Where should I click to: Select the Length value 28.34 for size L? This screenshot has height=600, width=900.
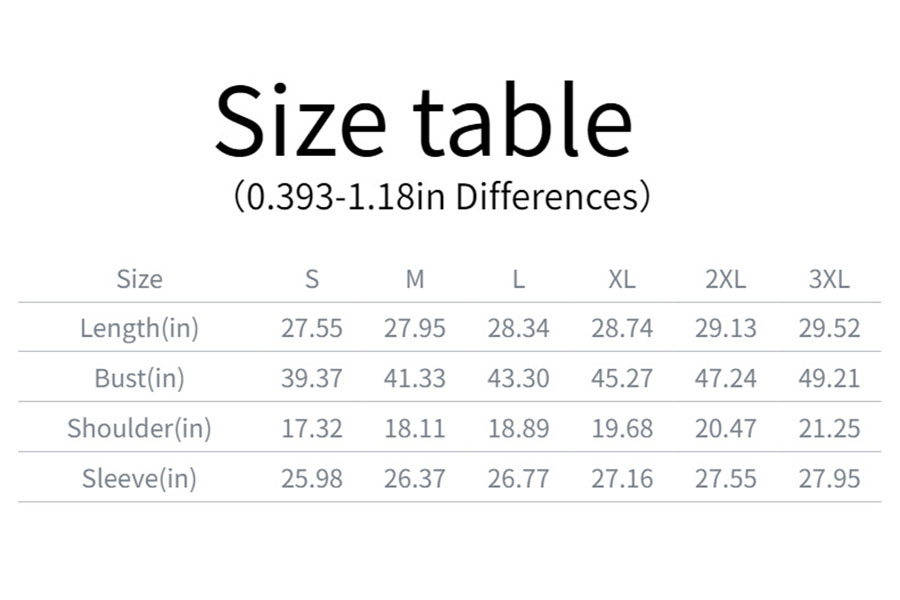coord(518,328)
